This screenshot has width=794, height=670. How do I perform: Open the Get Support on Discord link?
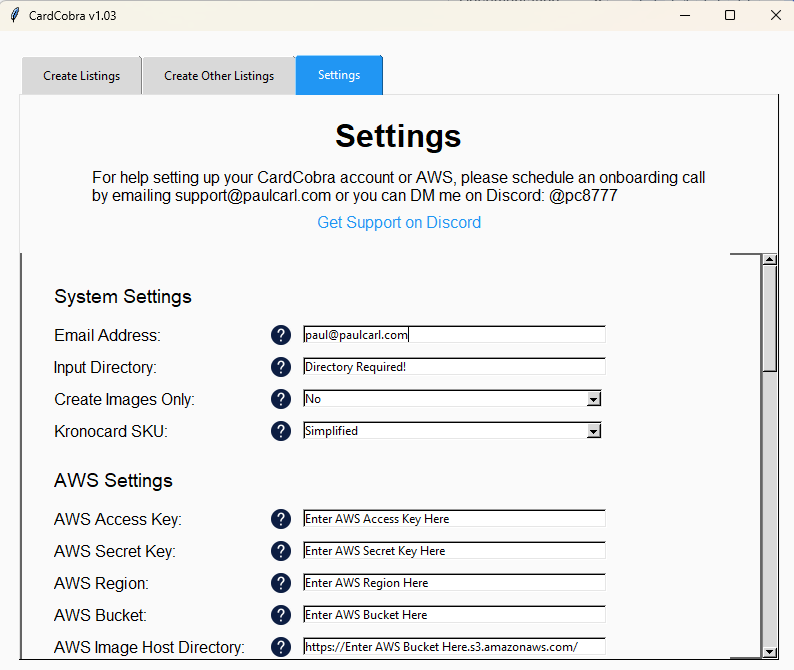pos(399,222)
